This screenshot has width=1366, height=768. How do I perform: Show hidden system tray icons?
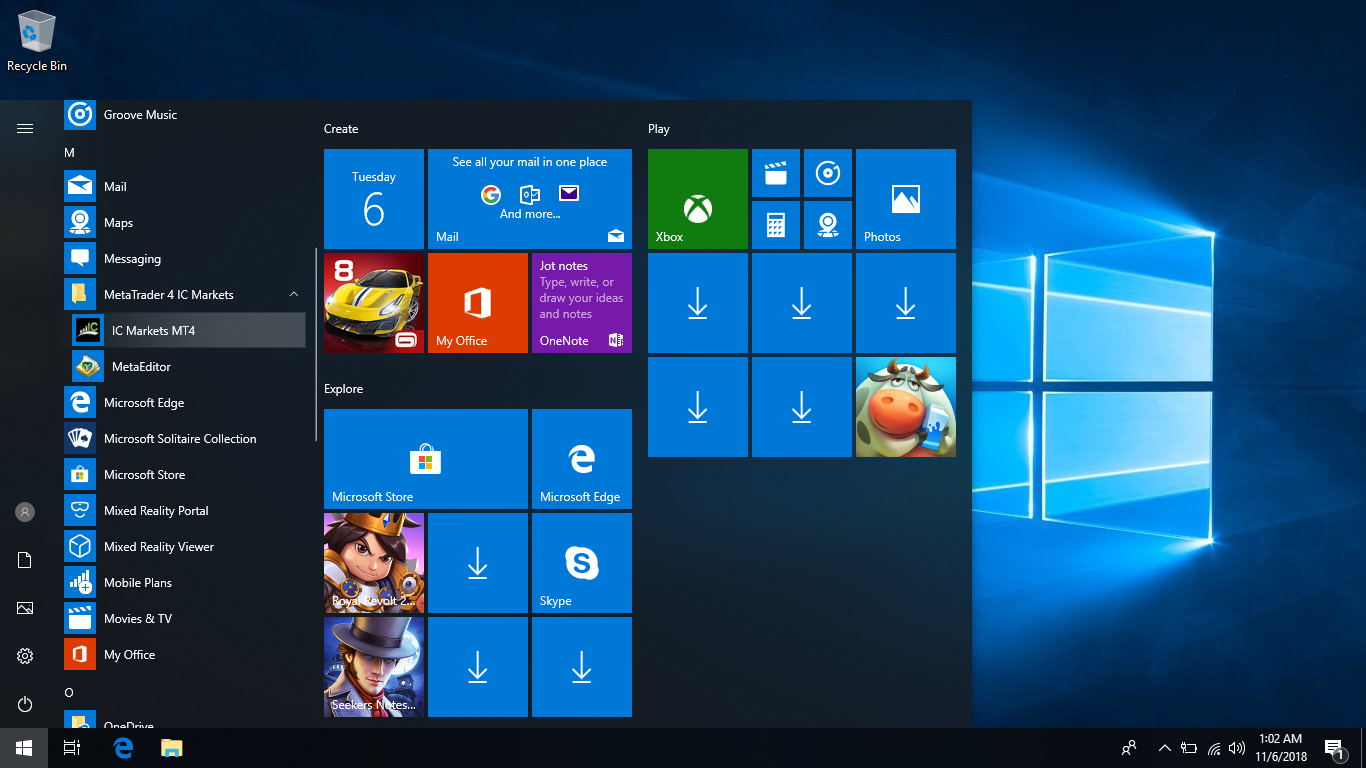point(1165,748)
